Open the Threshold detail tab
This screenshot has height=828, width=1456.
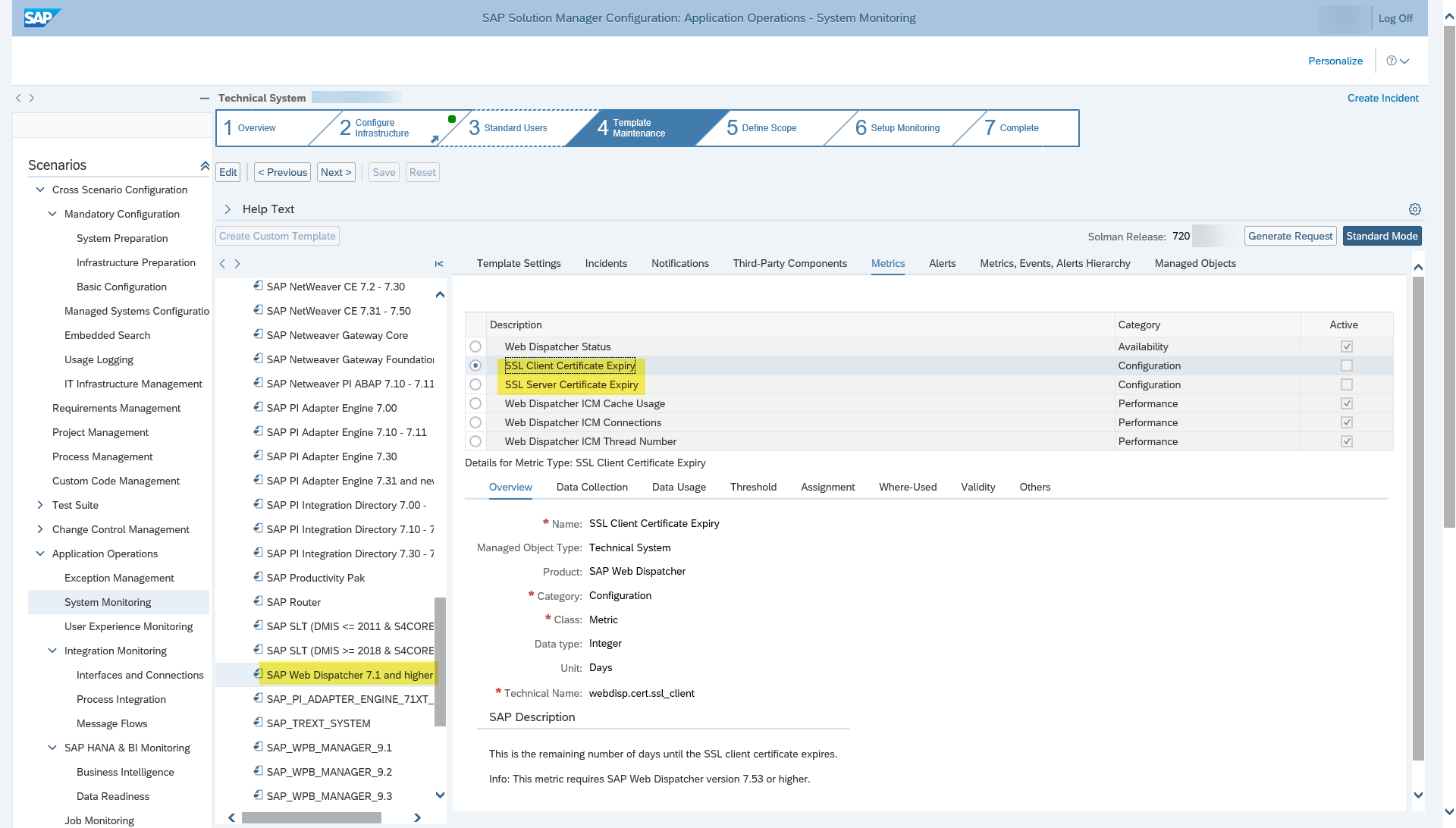(753, 487)
